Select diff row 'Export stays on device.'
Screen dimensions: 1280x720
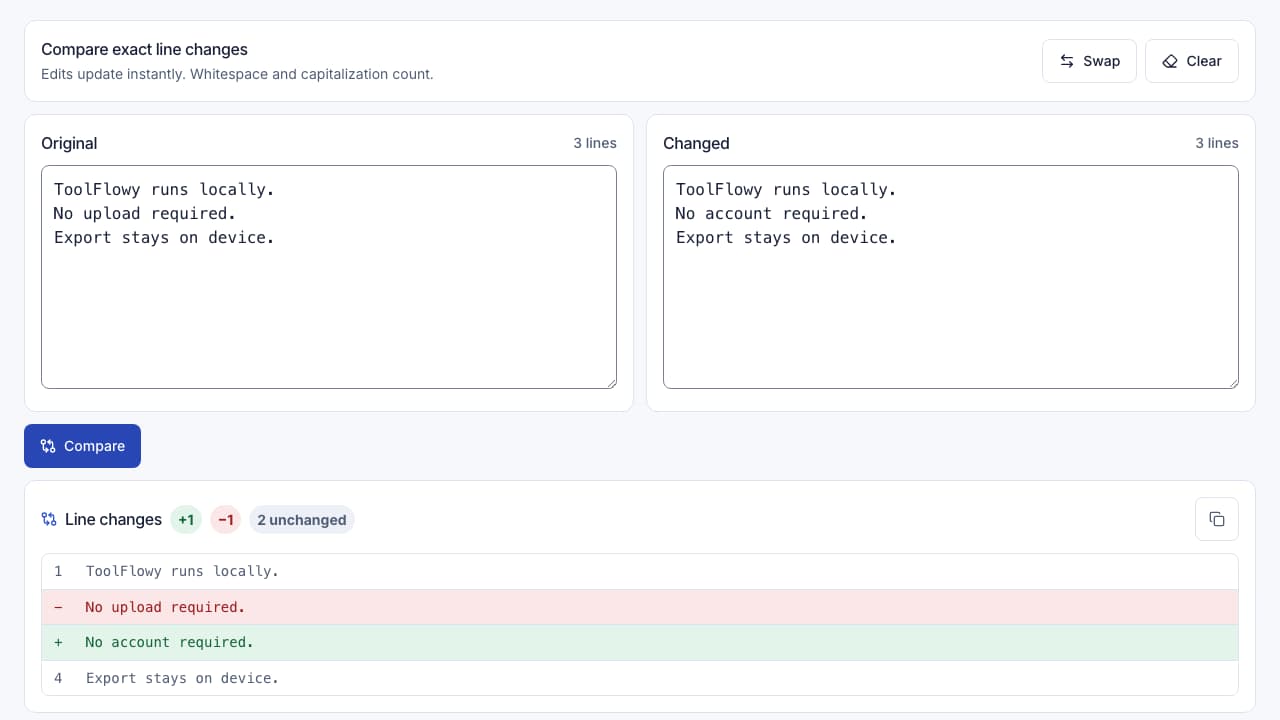(640, 678)
